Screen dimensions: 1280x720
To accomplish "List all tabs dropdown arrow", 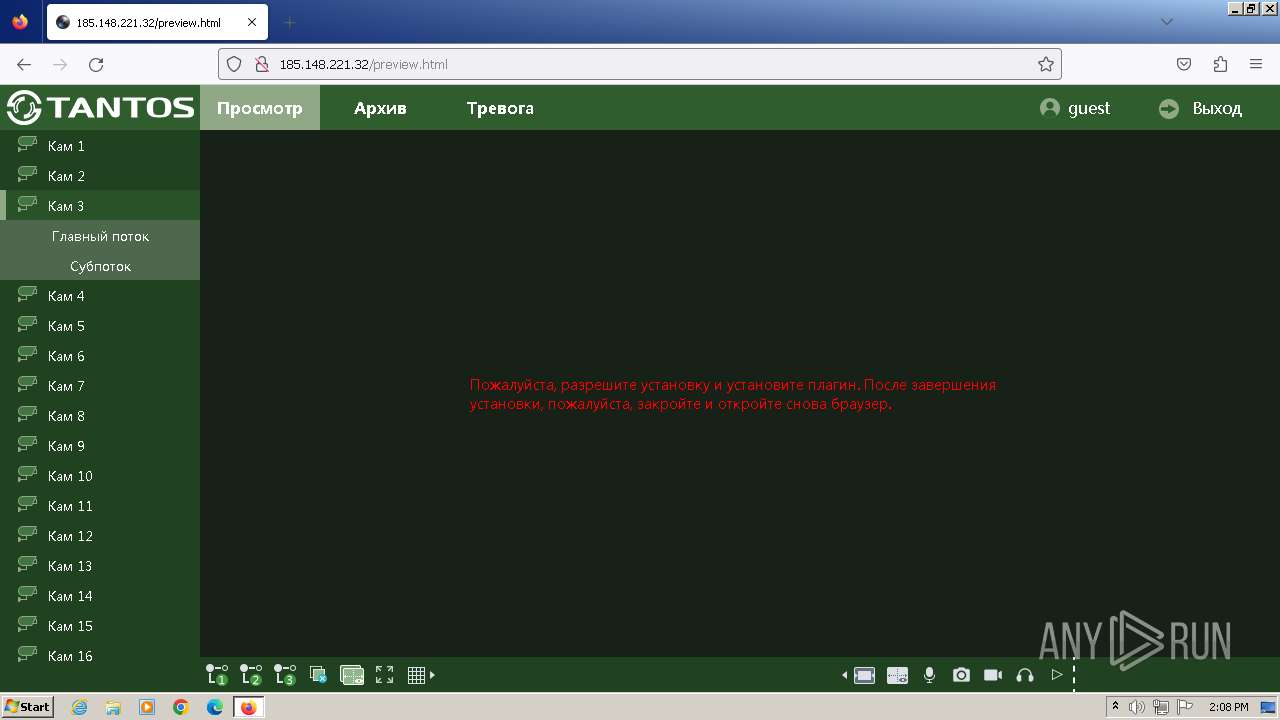I will [x=1166, y=22].
